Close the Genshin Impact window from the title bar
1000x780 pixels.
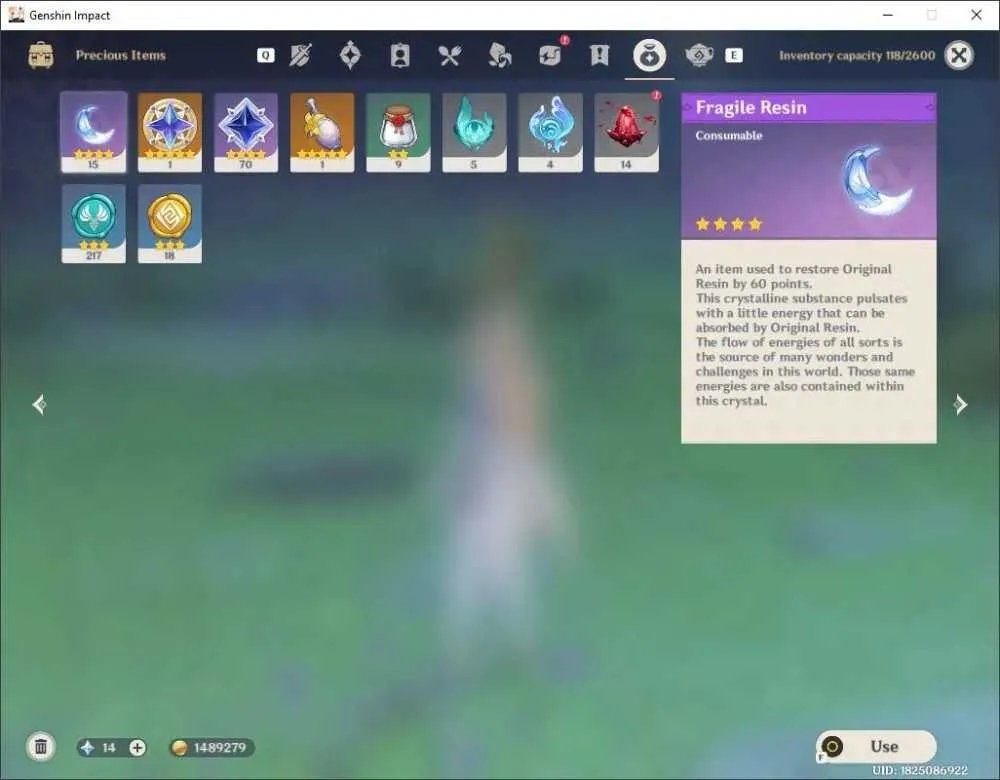[x=976, y=15]
